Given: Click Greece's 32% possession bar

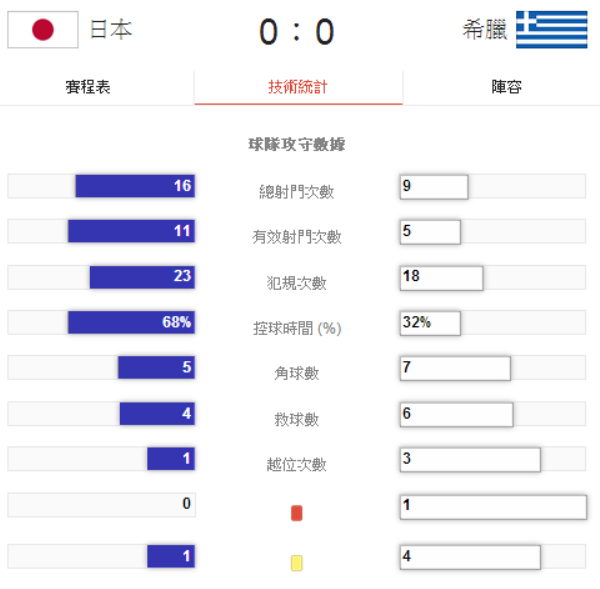Looking at the screenshot, I should coord(430,323).
